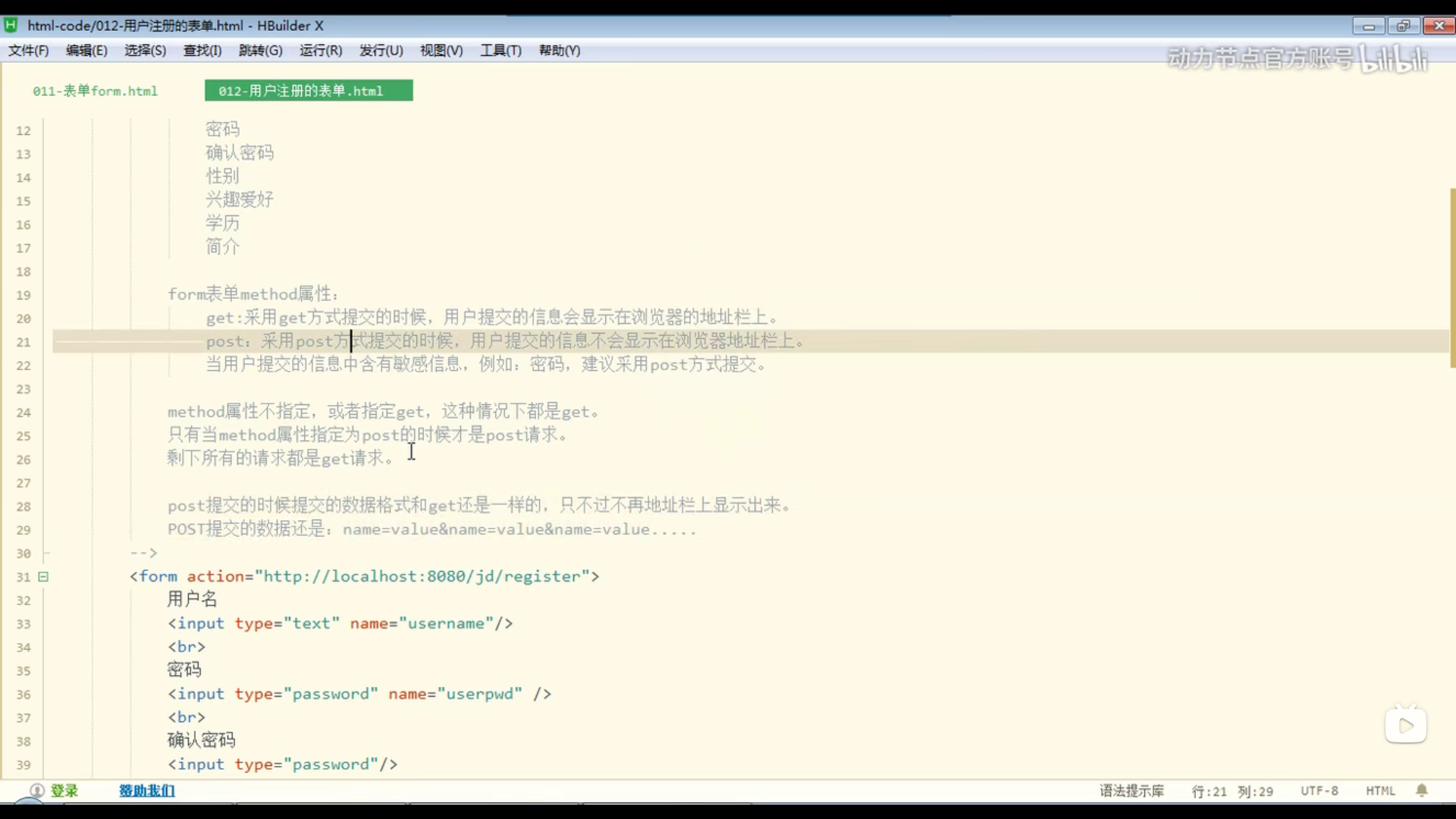
Task: Click the HBuilder X app logo icon
Action: click(x=11, y=25)
